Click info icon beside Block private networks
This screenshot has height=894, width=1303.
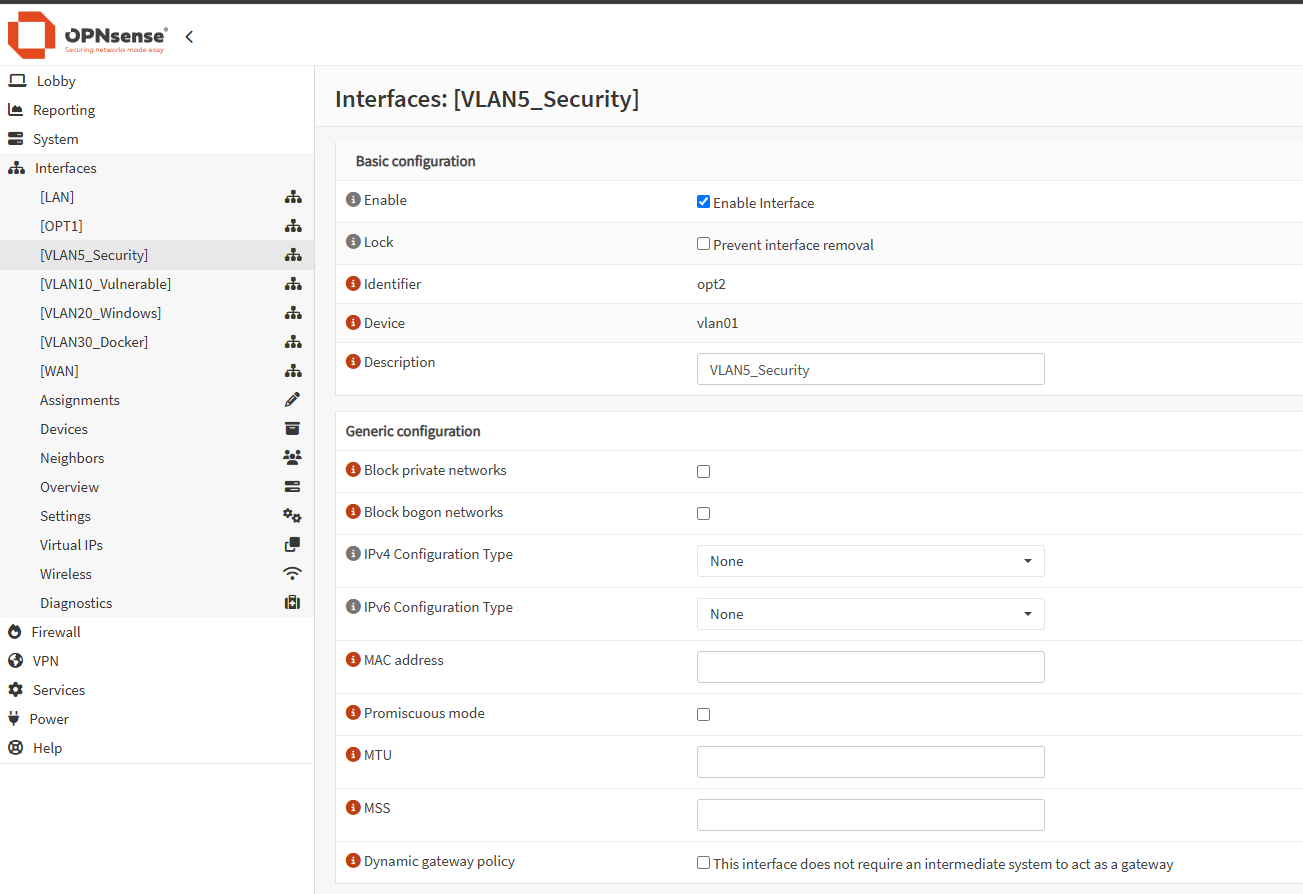point(353,470)
